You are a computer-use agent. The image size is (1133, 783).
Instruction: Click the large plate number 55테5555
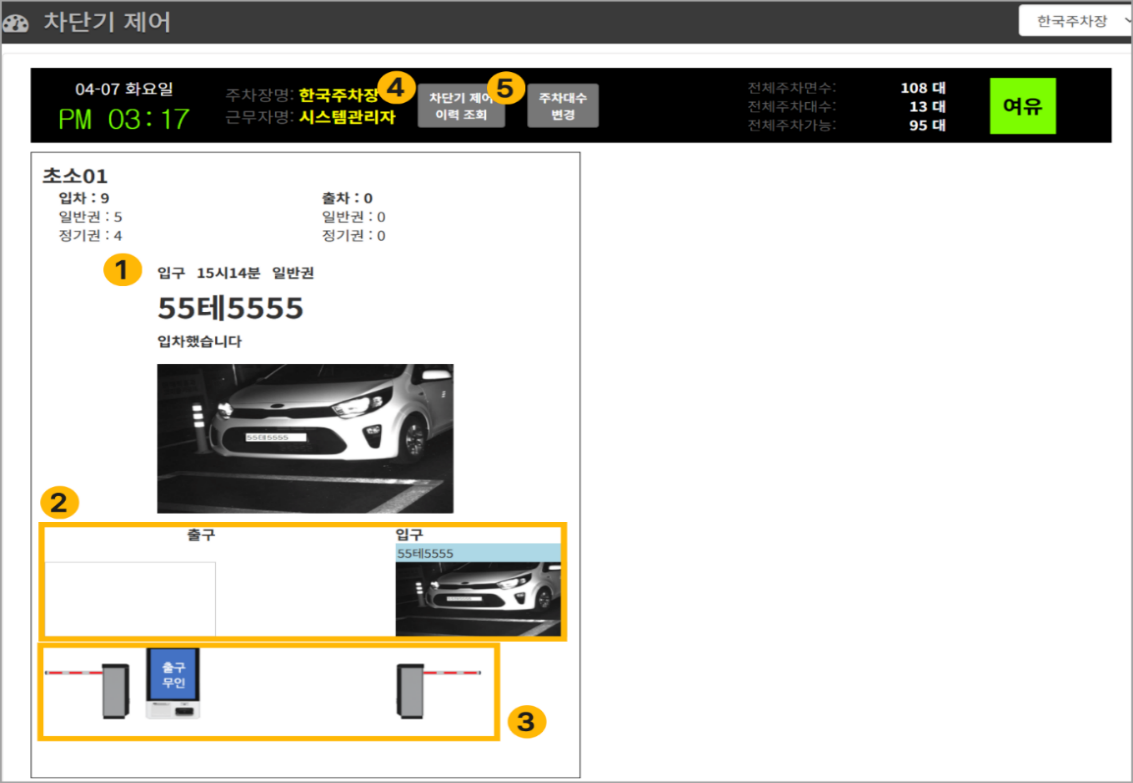231,308
